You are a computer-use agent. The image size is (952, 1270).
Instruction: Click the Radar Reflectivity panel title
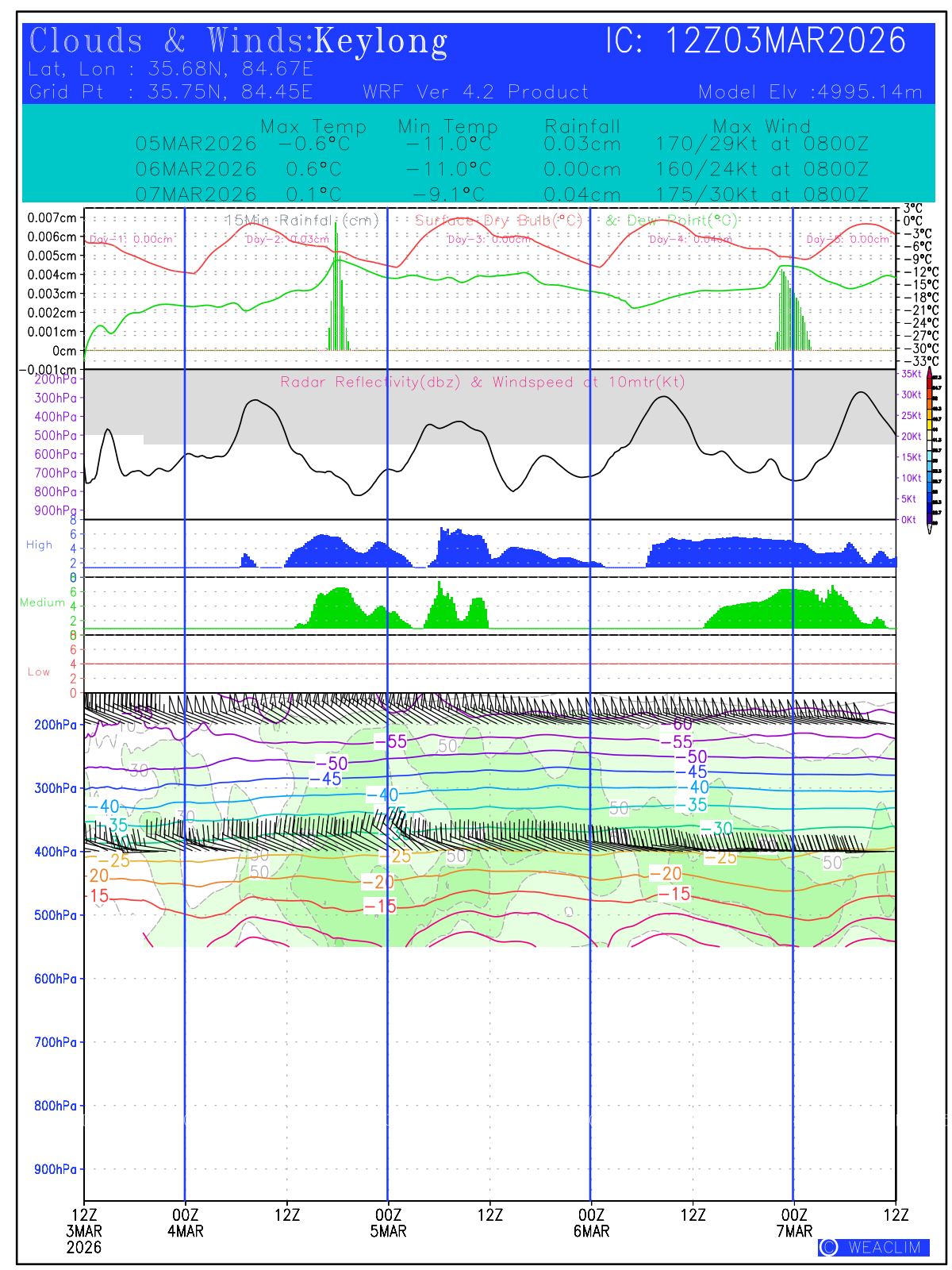(x=482, y=383)
